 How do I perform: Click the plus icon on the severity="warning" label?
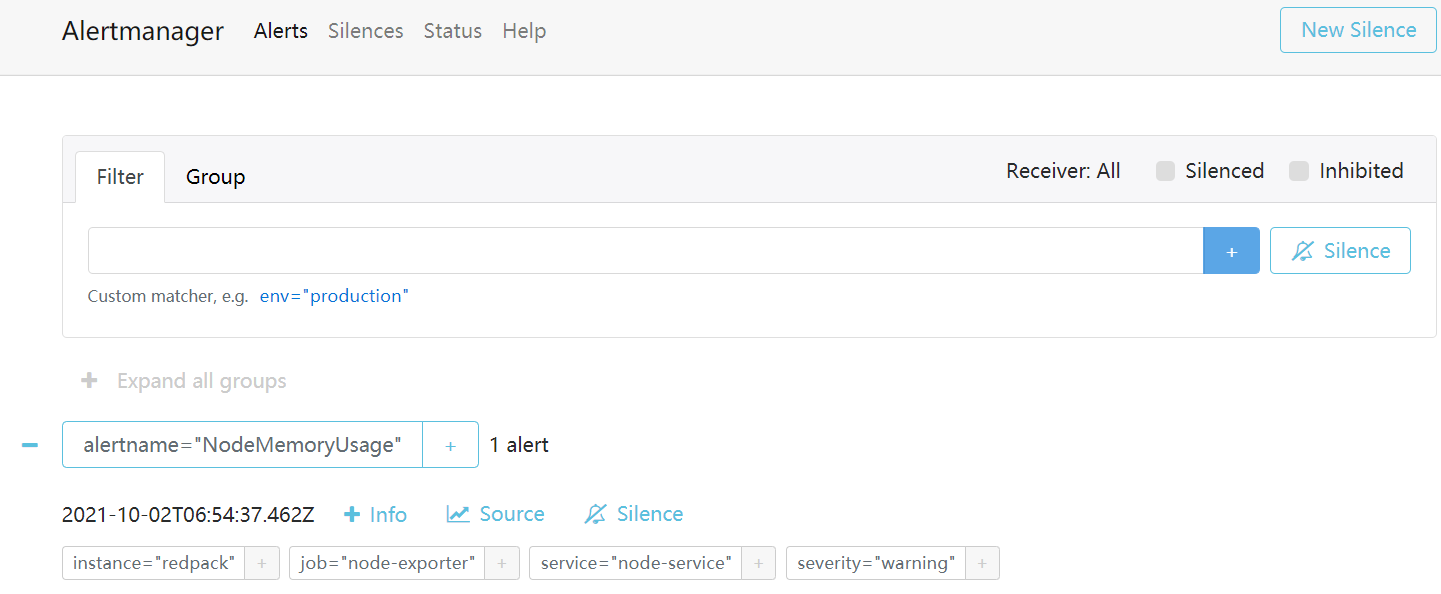pos(981,563)
